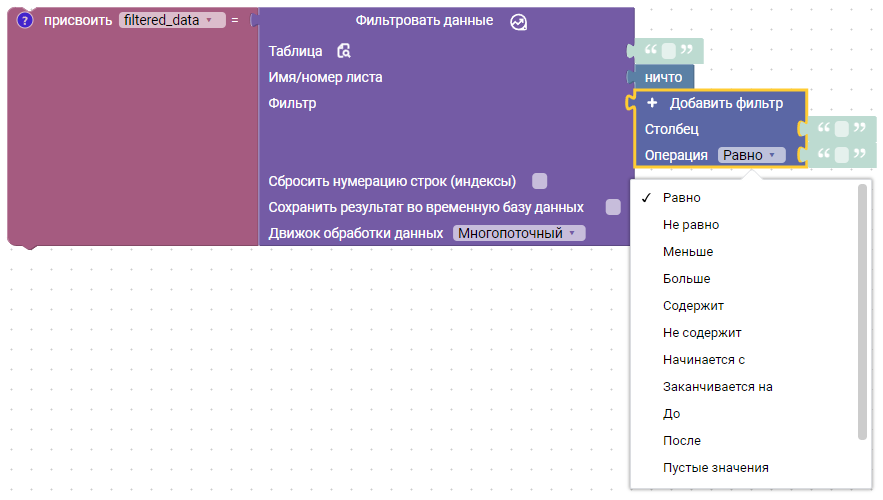Image resolution: width=883 pixels, height=500 pixels.
Task: Click the plus icon in Добавить фильтр
Action: tap(652, 103)
